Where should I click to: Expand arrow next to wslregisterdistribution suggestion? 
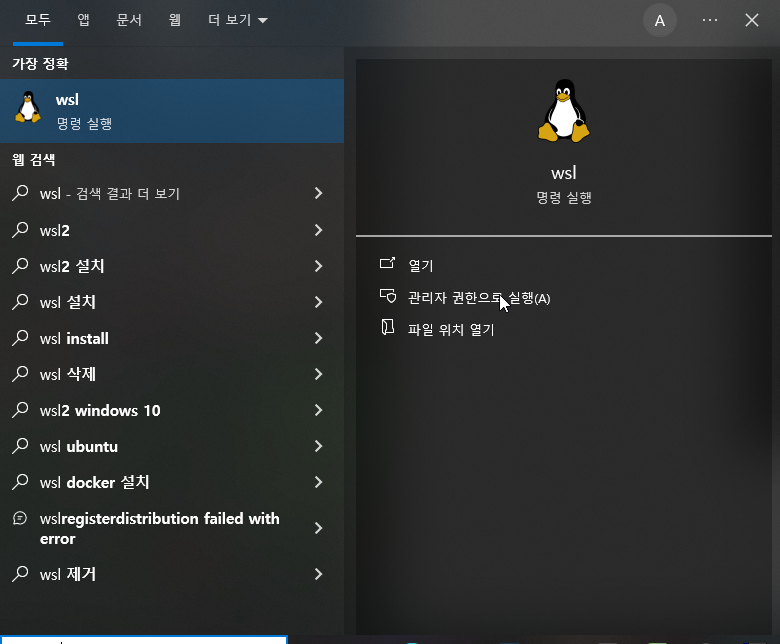point(318,528)
